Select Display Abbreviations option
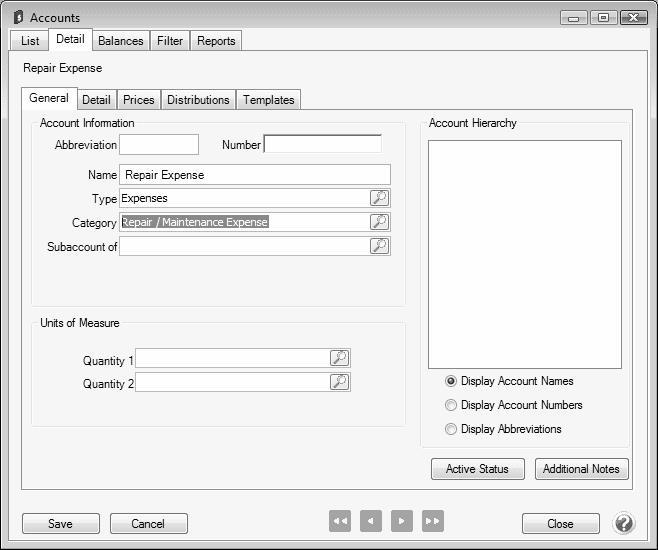658x550 pixels. pyautogui.click(x=451, y=429)
